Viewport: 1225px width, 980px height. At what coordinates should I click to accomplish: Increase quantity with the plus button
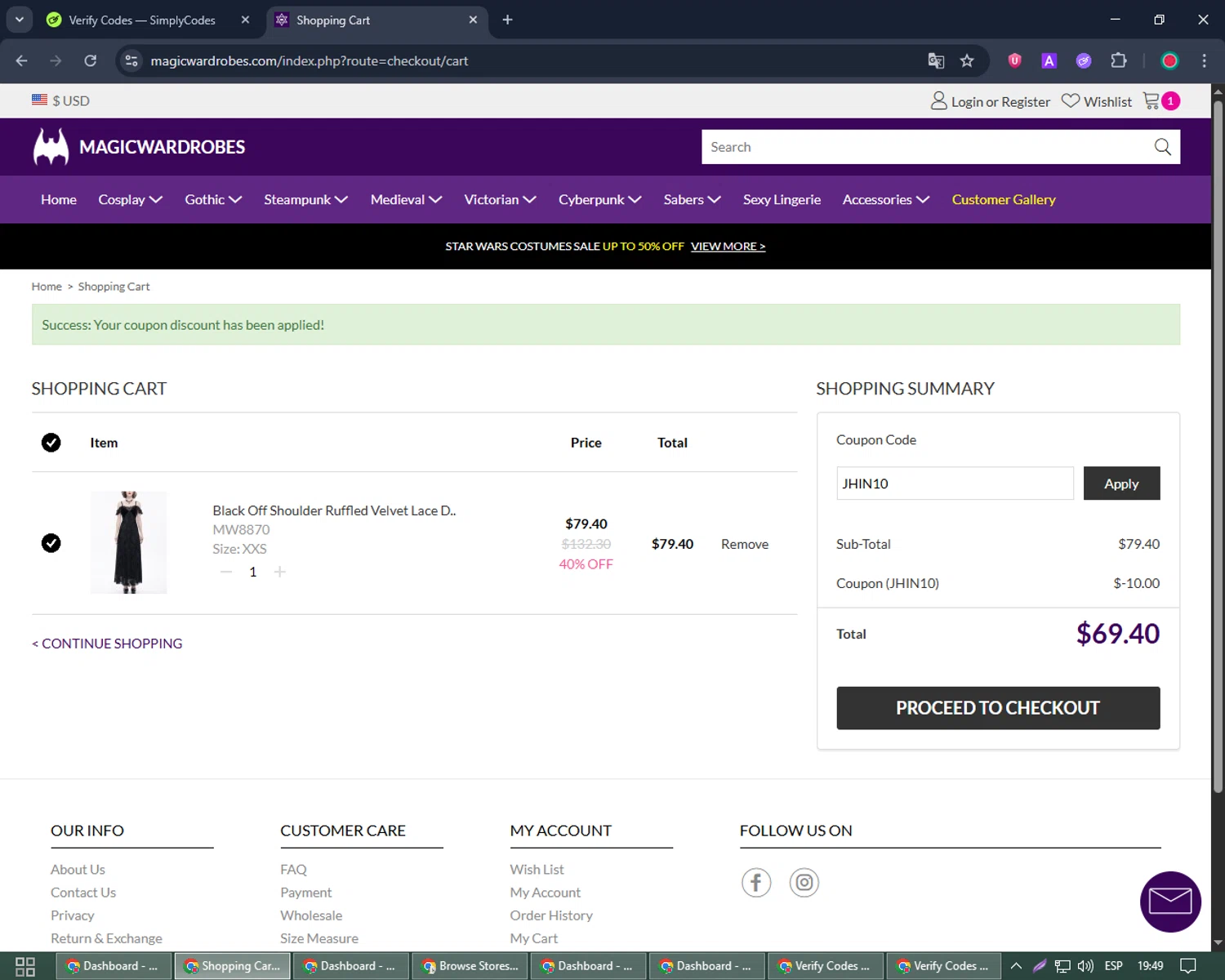click(279, 572)
